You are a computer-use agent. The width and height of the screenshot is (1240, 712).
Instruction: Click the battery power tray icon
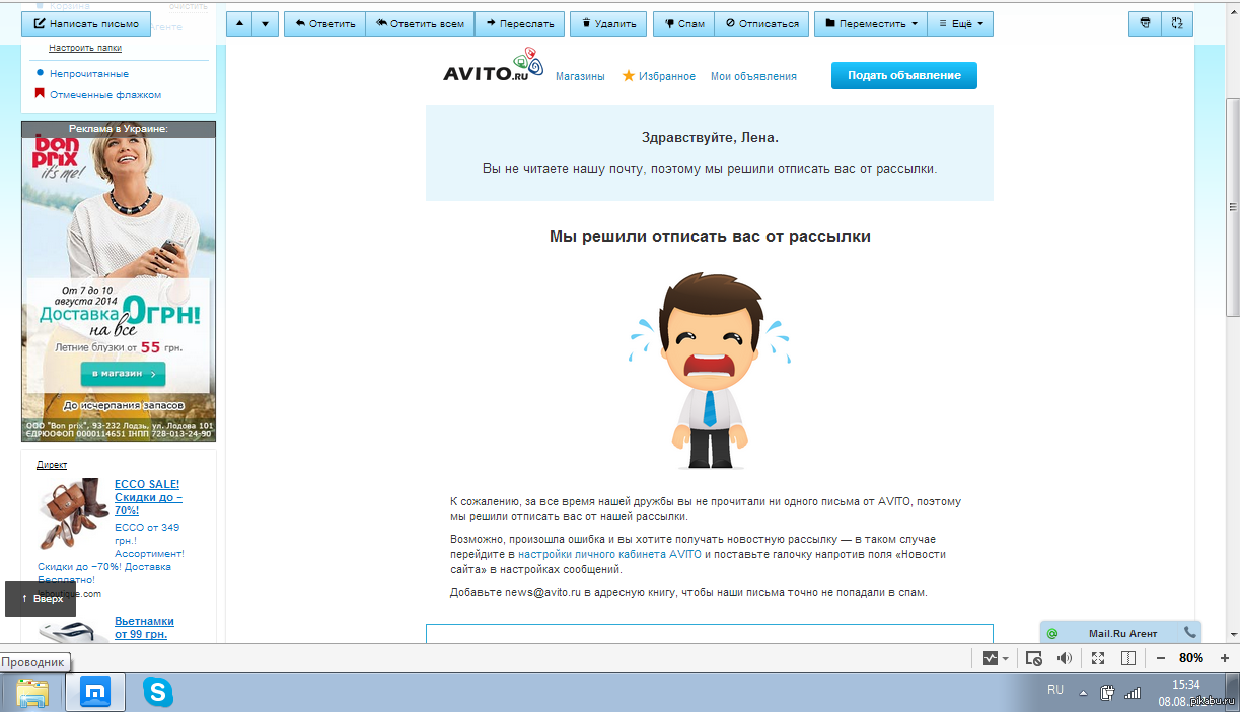click(x=1107, y=692)
